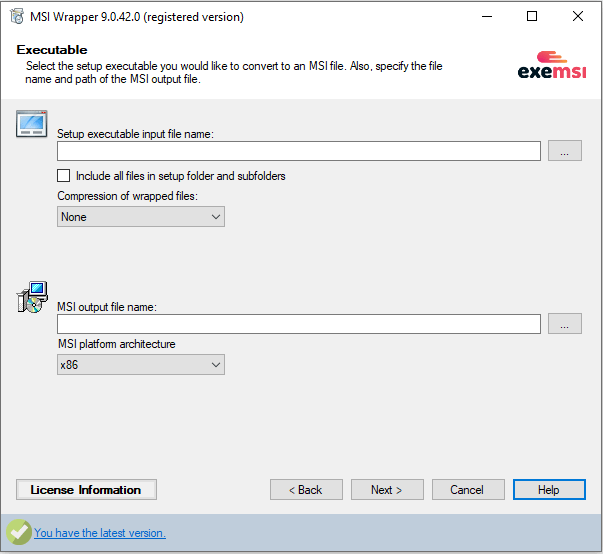Image resolution: width=603 pixels, height=554 pixels.
Task: Enable Include all files in setup folder checkbox
Action: [64, 176]
